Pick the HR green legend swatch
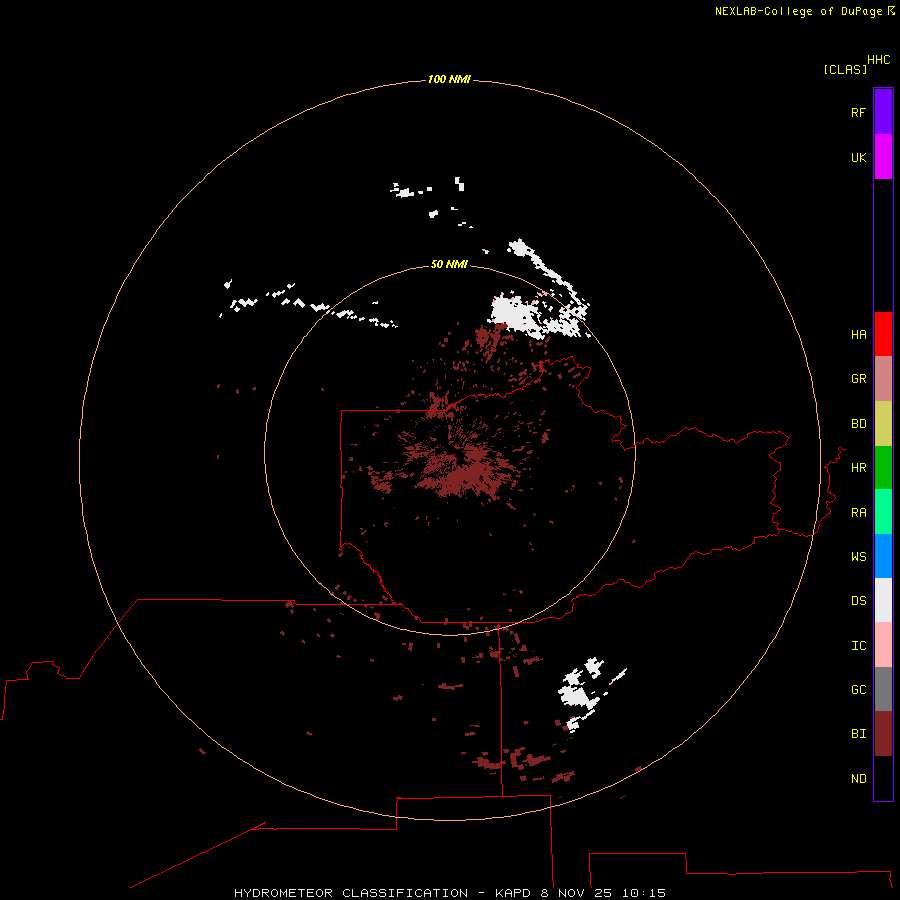Screen dimensions: 900x900 click(883, 468)
